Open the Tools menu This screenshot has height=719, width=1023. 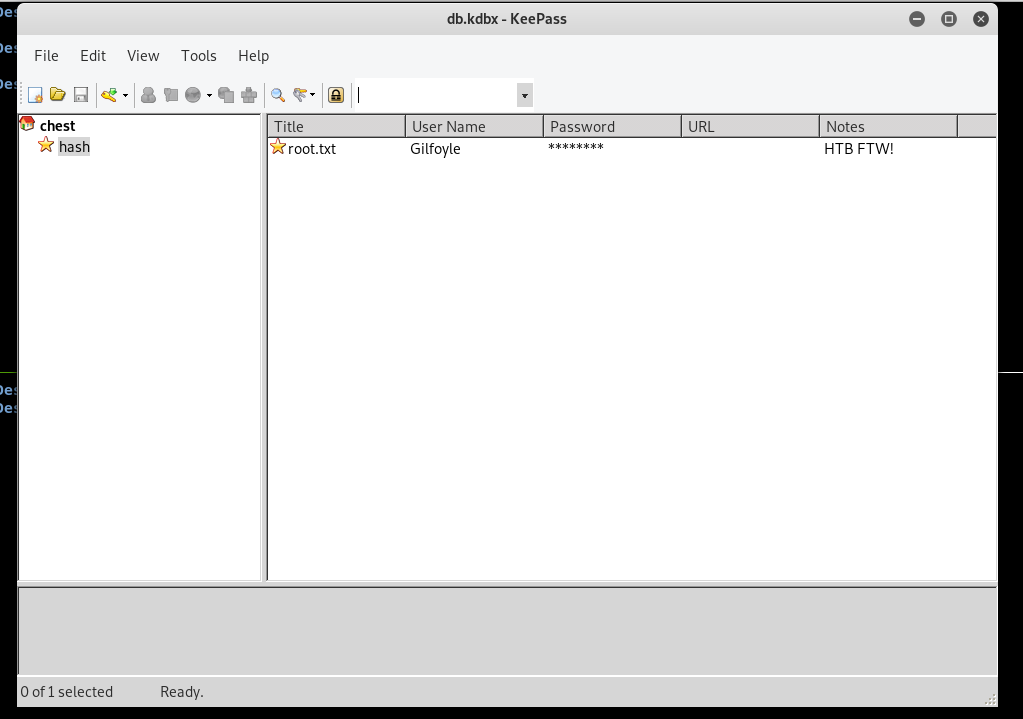pos(198,56)
